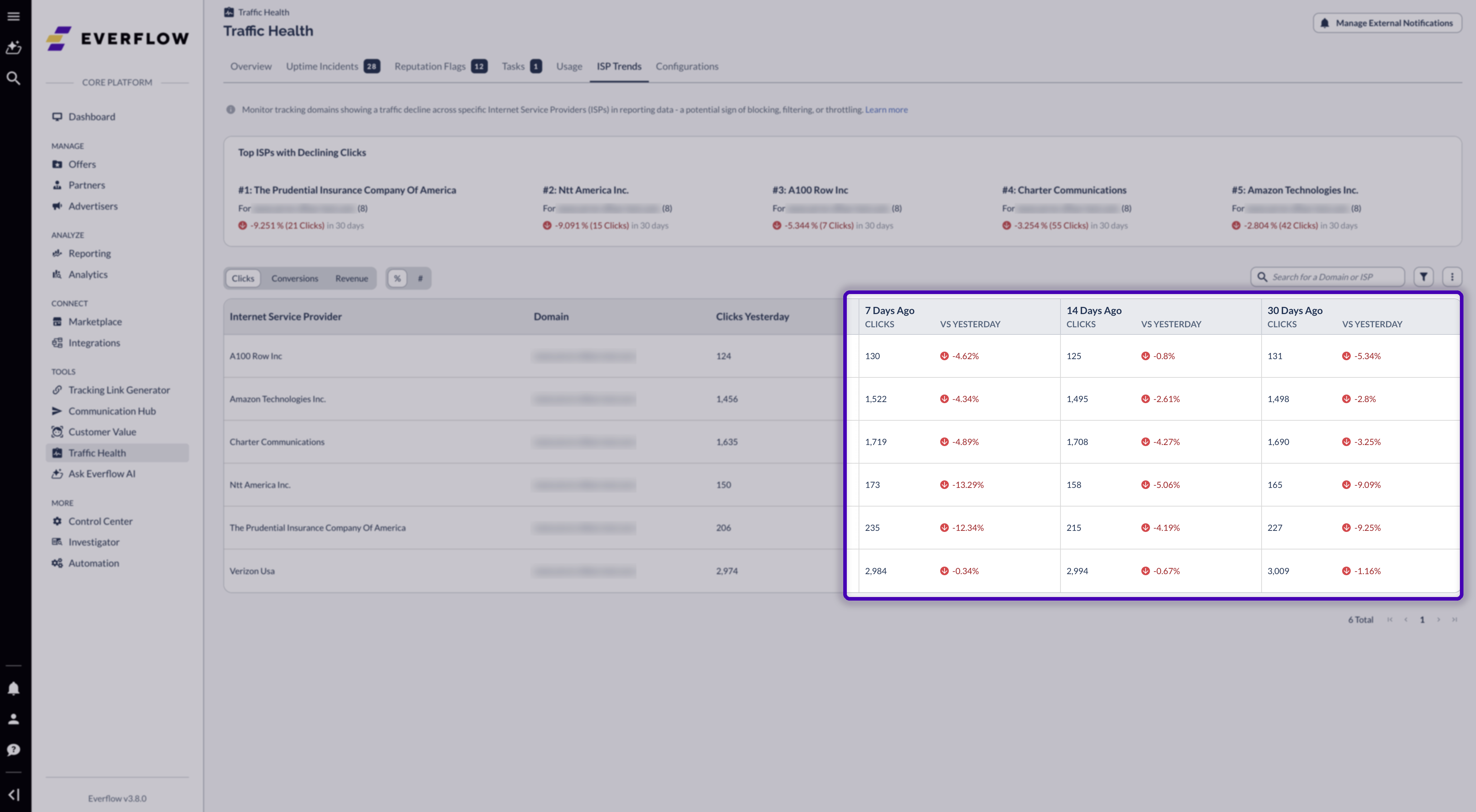The height and width of the screenshot is (812, 1476).
Task: Click the Search for a Domain or ISP field
Action: 1327,277
